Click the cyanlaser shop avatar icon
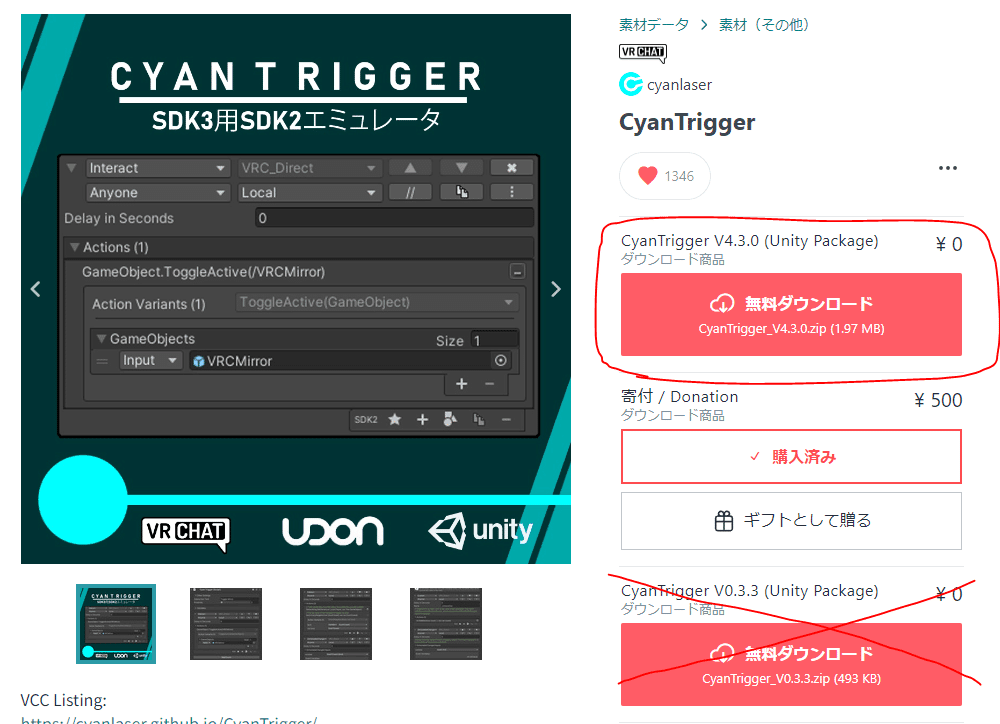1000x724 pixels. pos(631,84)
